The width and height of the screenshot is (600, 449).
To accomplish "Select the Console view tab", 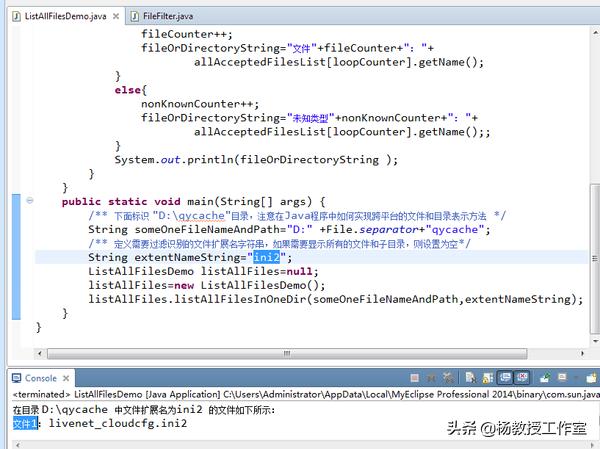I will tap(41, 378).
